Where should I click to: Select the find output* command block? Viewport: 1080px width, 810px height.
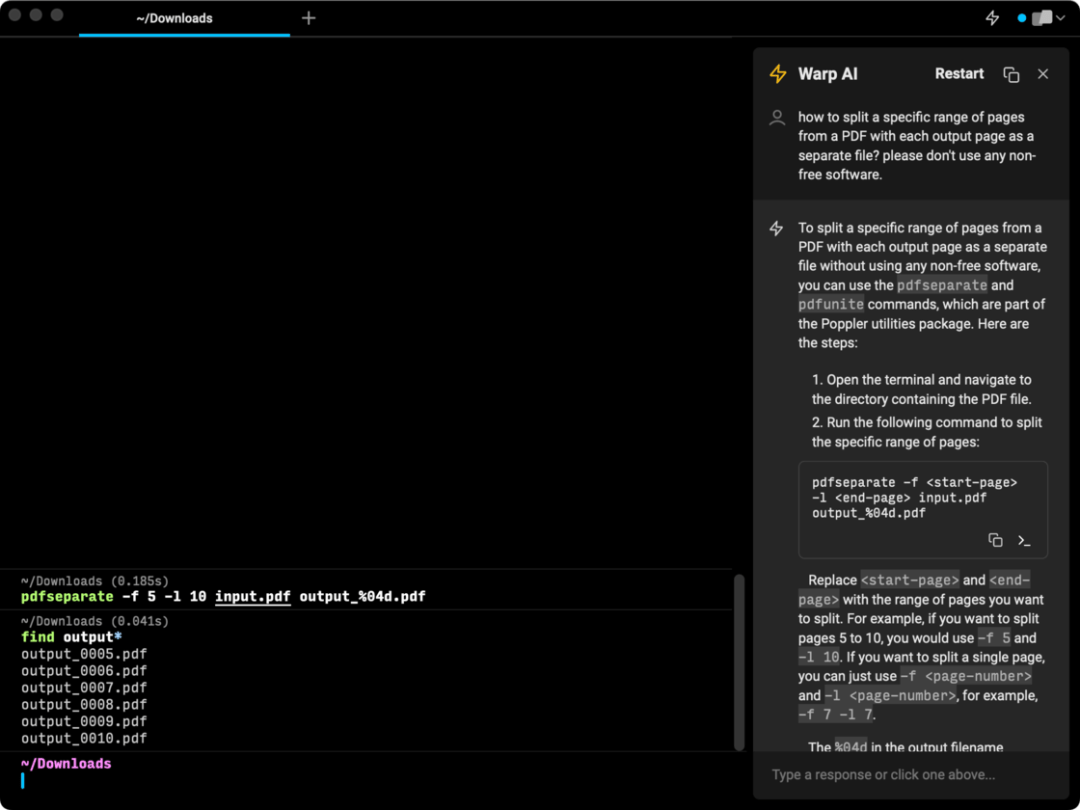coord(366,681)
